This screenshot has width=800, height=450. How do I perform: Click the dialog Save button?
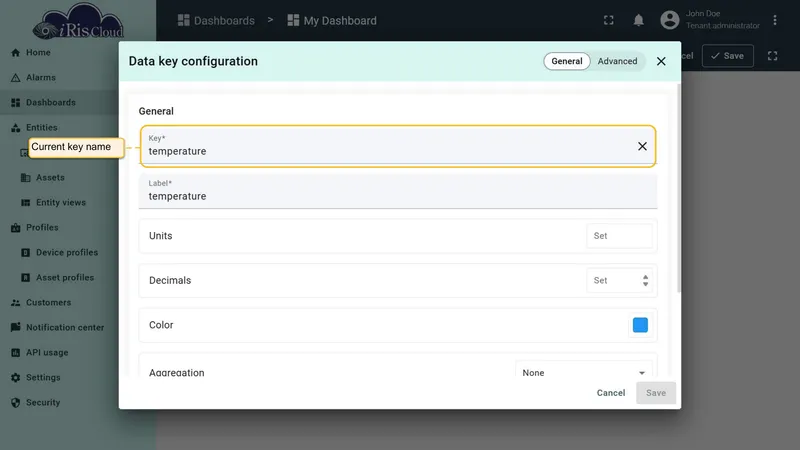pyautogui.click(x=656, y=393)
